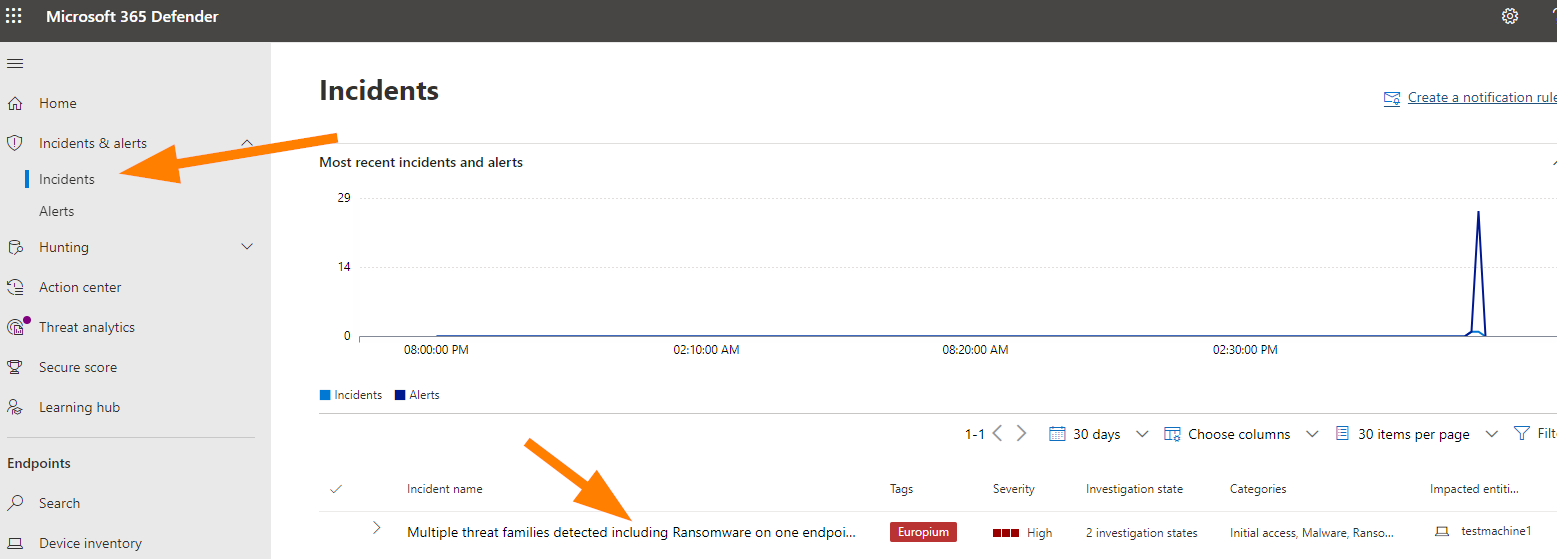Collapse the Incidents & alerts section chevron

[247, 143]
